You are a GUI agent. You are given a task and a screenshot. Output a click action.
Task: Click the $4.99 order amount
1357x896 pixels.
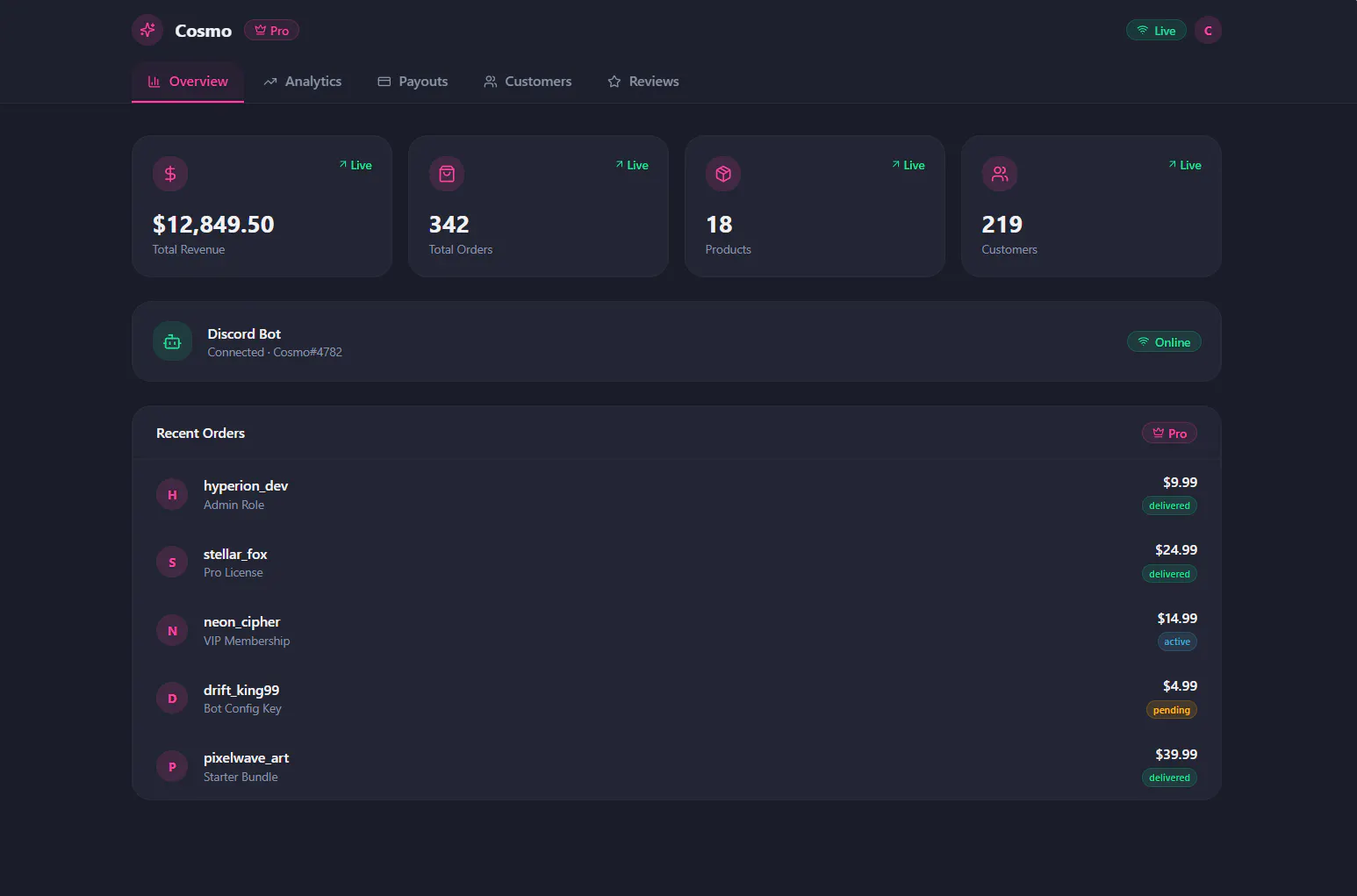pyautogui.click(x=1180, y=686)
